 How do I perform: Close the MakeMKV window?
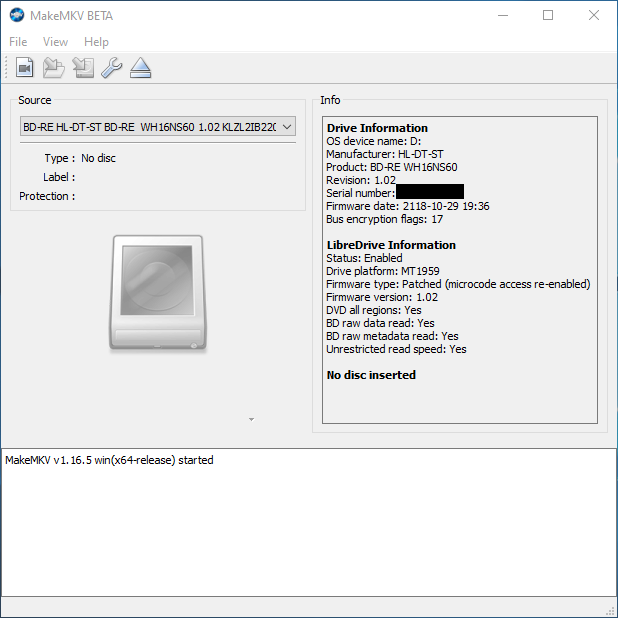point(594,15)
